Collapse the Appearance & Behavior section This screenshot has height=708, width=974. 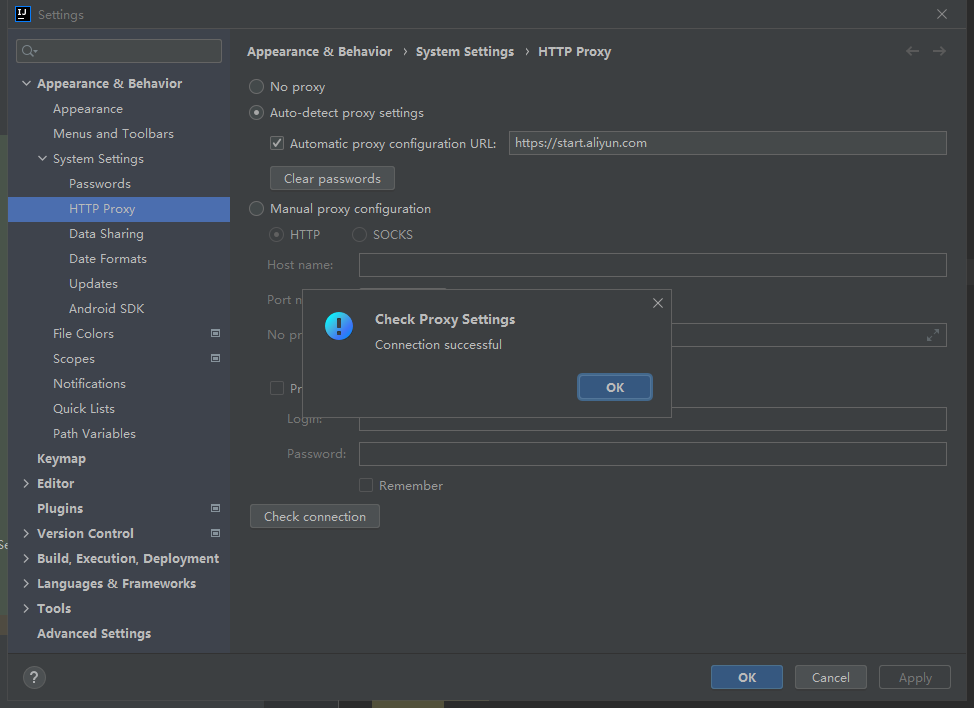[26, 83]
